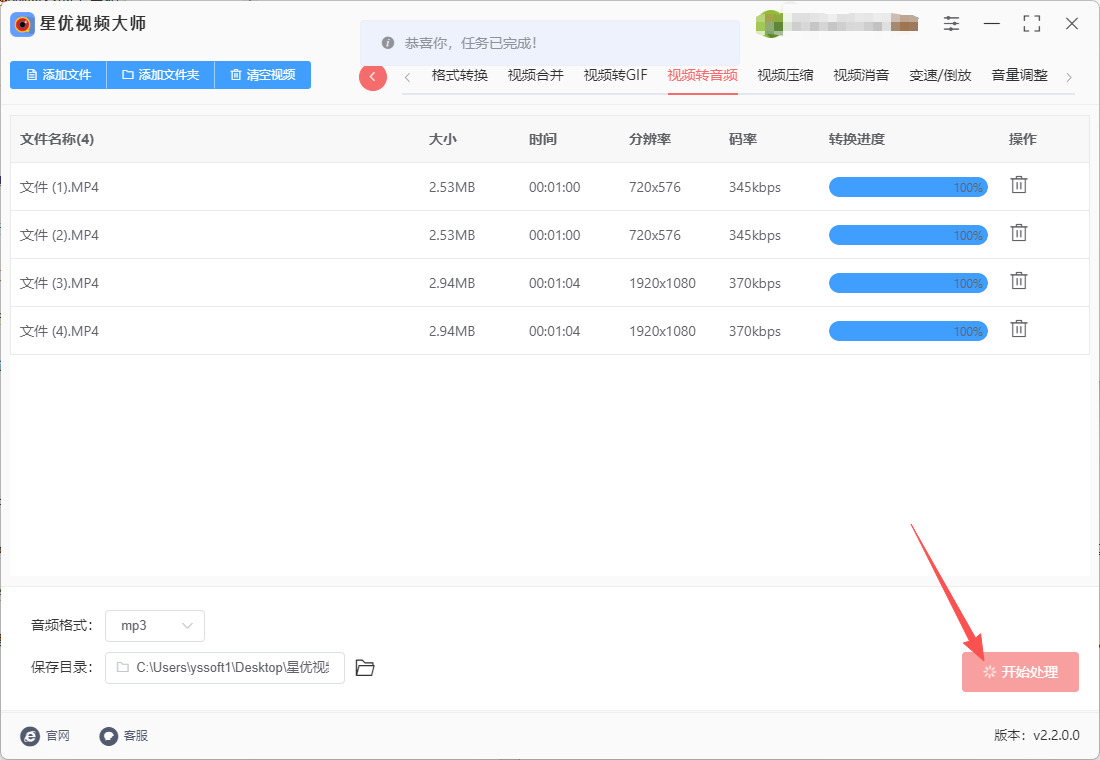Switch to the 视频消音 tab

(x=861, y=75)
